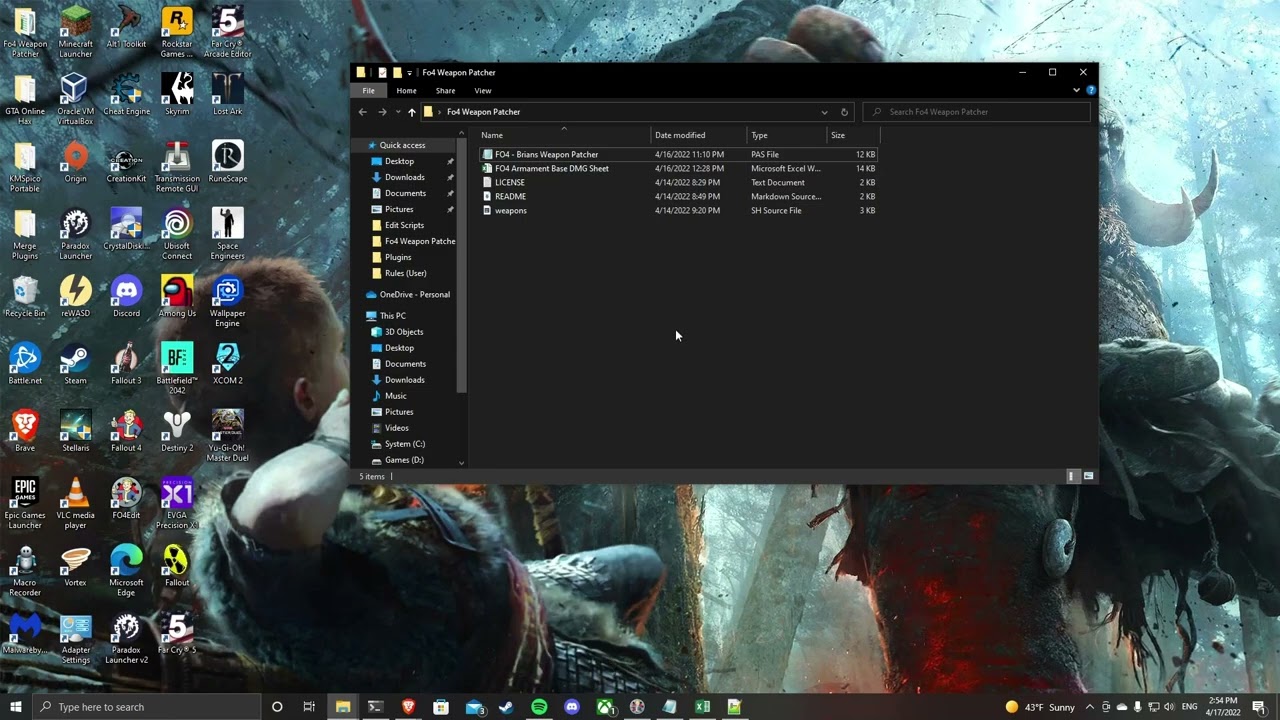Open System (C:) drive in navigation pane
The width and height of the screenshot is (1280, 720).
coord(397,444)
